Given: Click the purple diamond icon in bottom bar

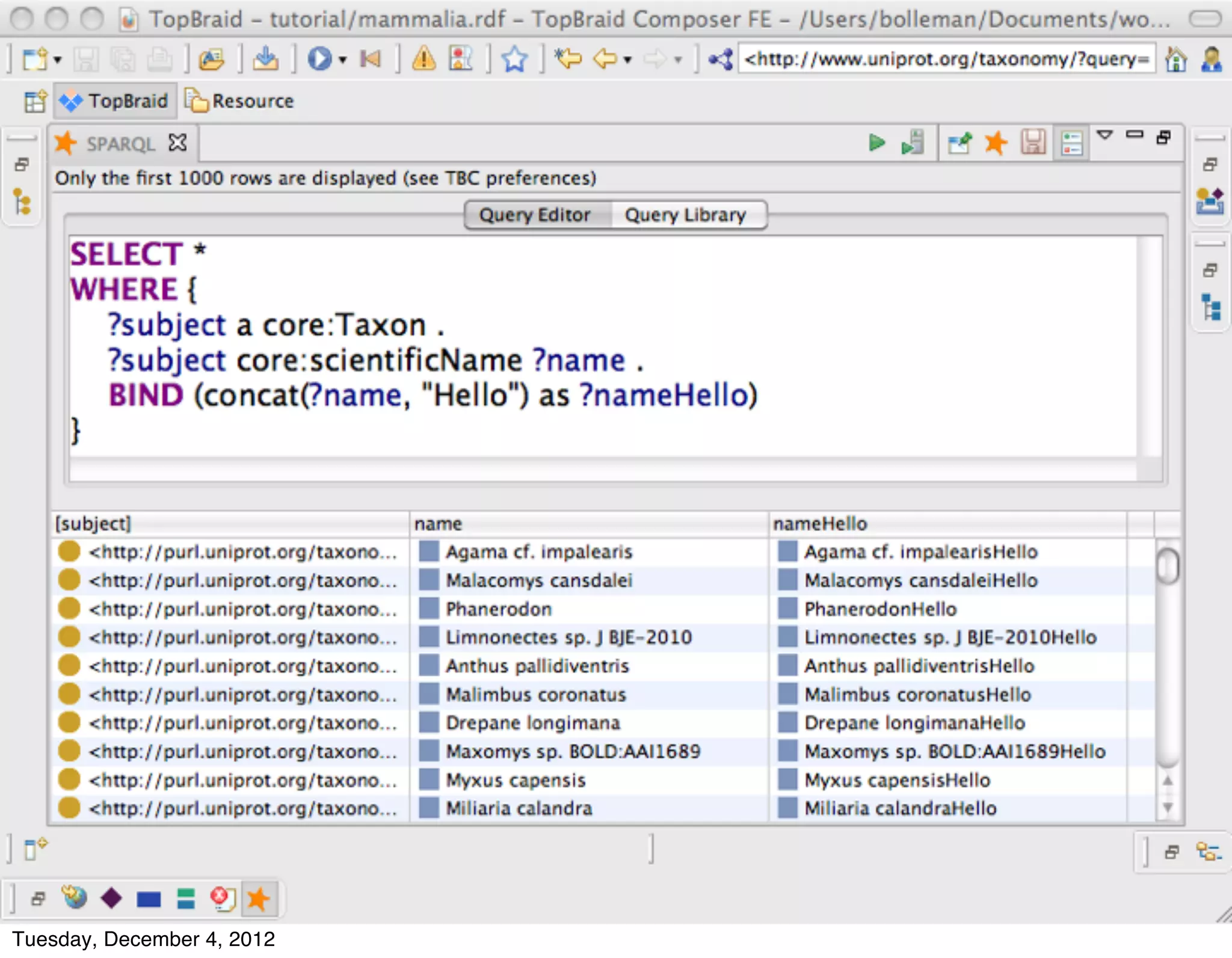Looking at the screenshot, I should 111,898.
